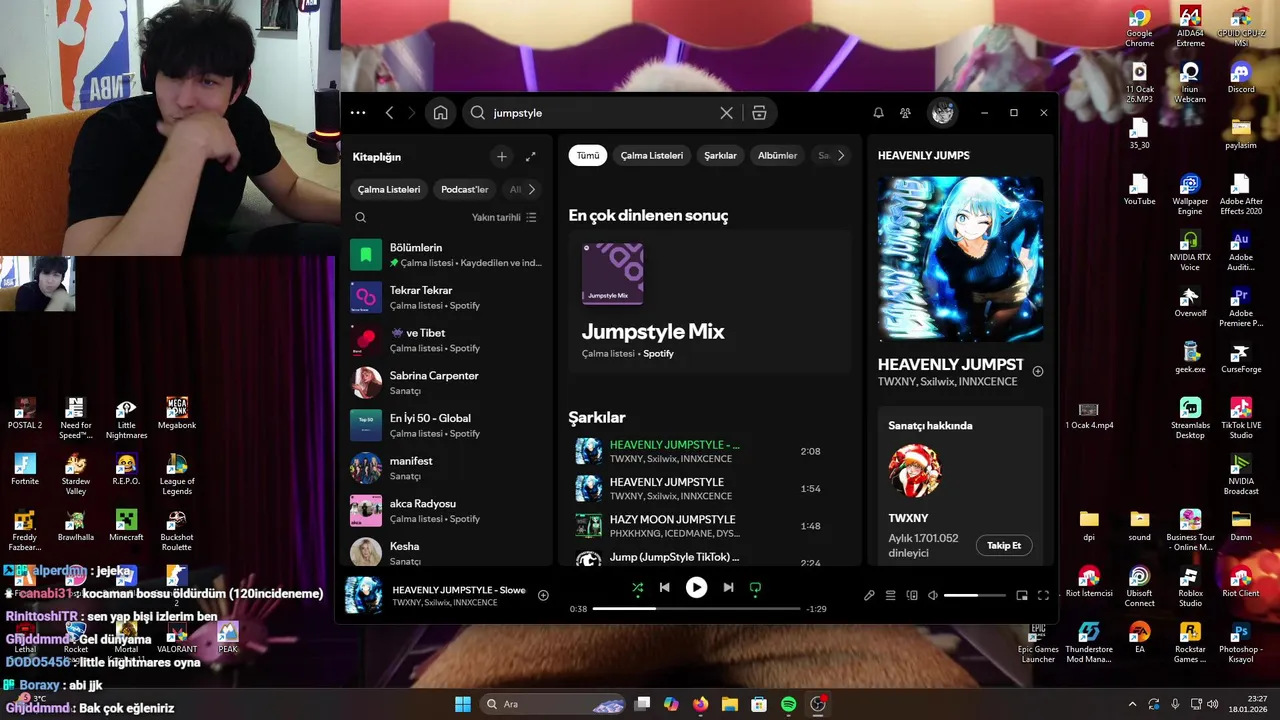Open the Browse icon beside search

coord(759,113)
